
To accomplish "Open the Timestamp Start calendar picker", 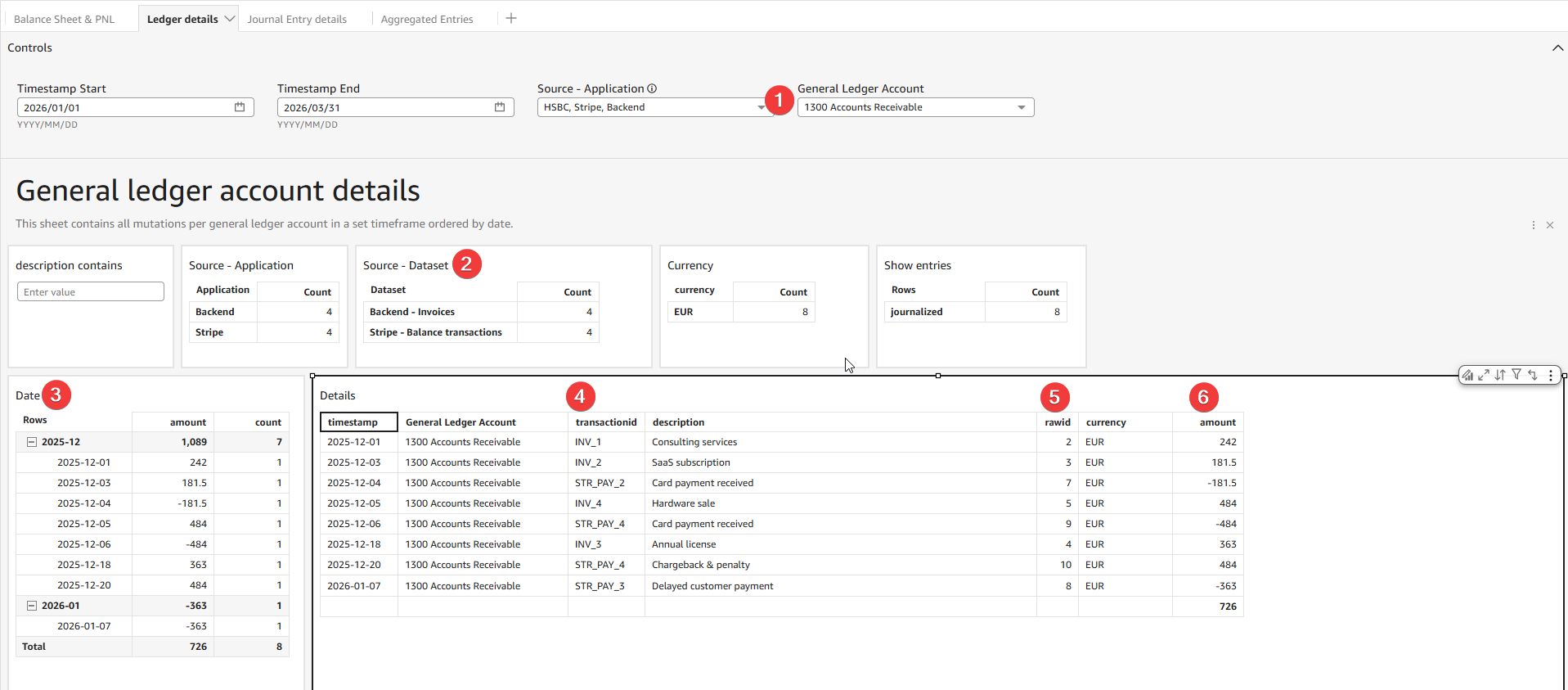I will point(240,107).
